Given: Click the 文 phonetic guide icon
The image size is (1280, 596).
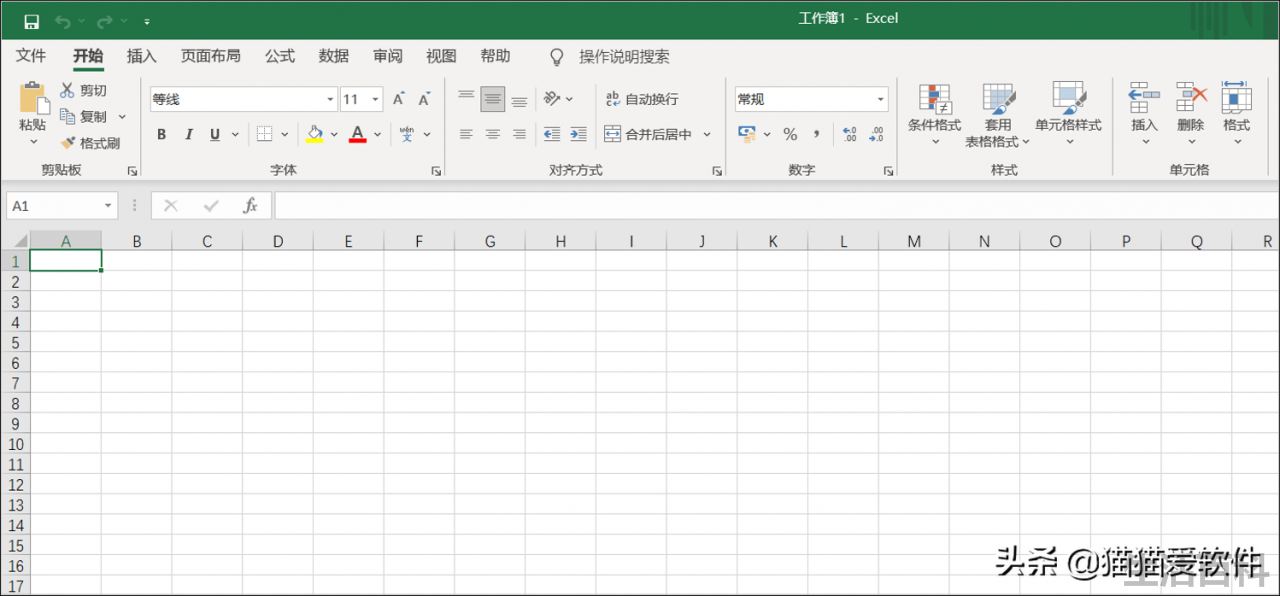Looking at the screenshot, I should (407, 134).
